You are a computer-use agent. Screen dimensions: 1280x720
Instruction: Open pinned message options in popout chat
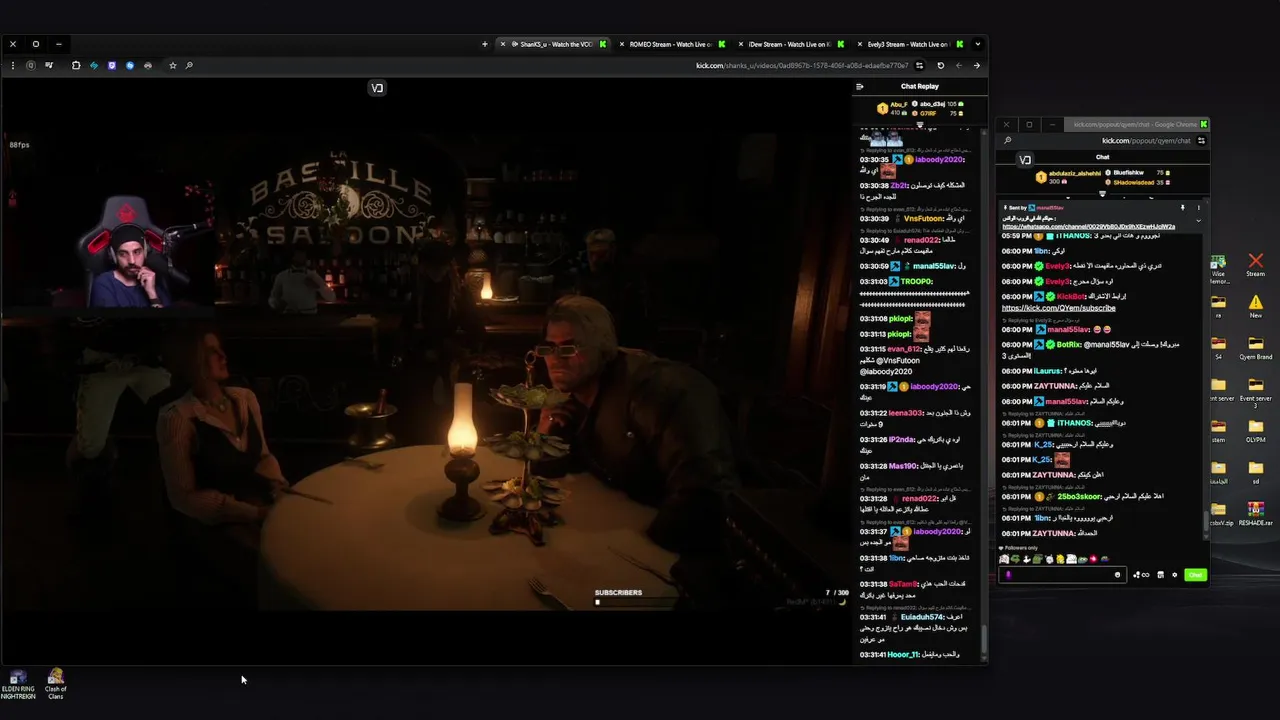coord(1198,208)
